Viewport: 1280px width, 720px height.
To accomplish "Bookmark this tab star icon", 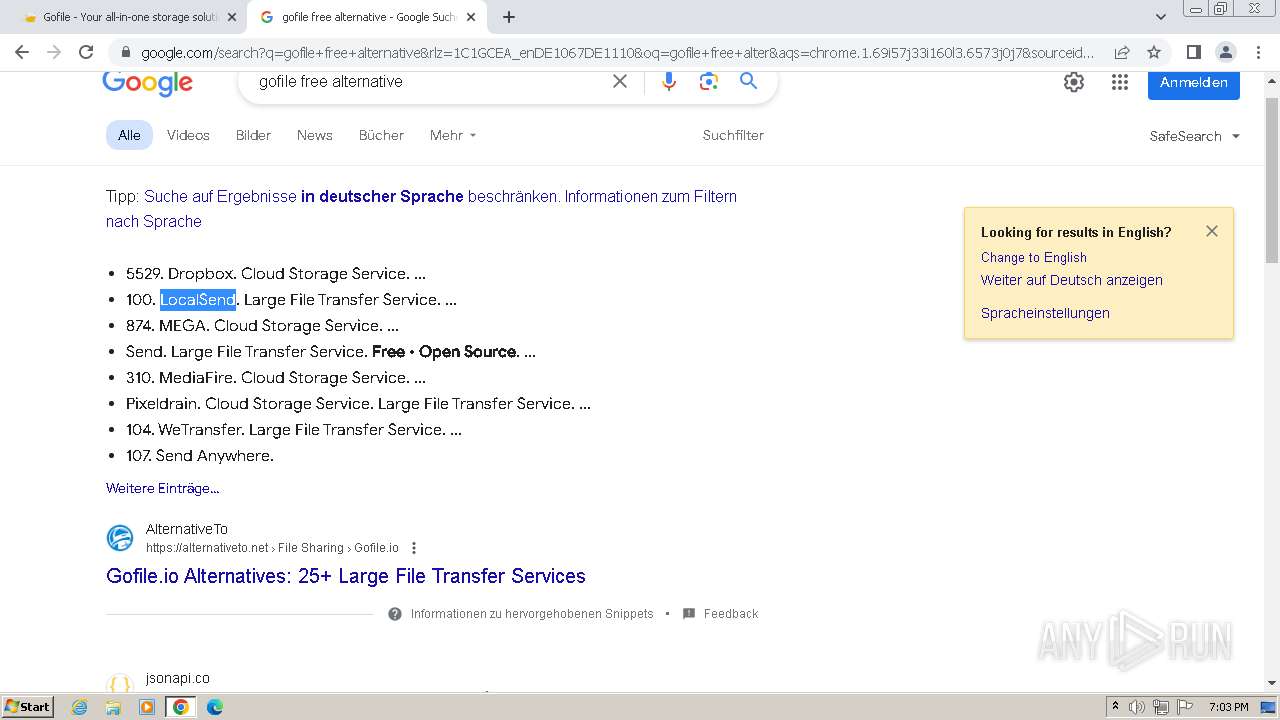I will [x=1154, y=52].
